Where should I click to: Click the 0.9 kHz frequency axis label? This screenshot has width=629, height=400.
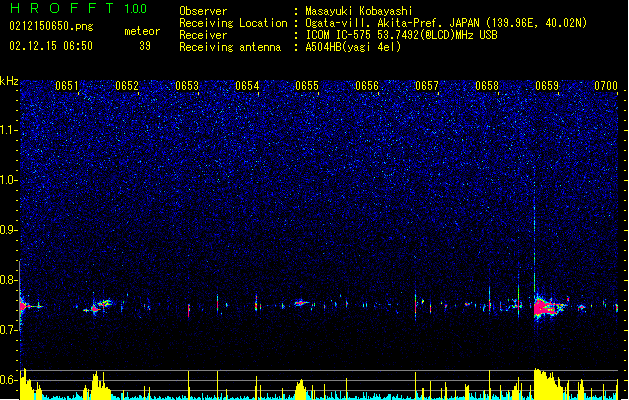pos(9,230)
